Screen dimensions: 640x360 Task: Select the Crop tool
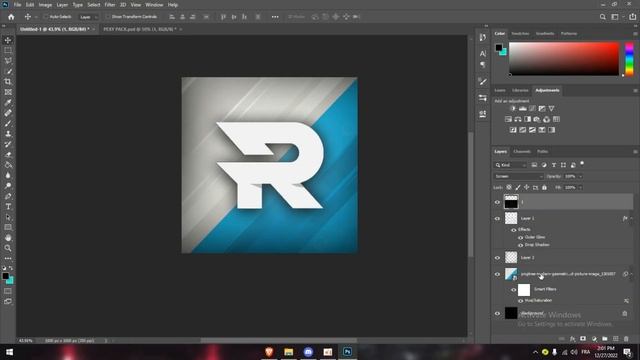click(8, 82)
